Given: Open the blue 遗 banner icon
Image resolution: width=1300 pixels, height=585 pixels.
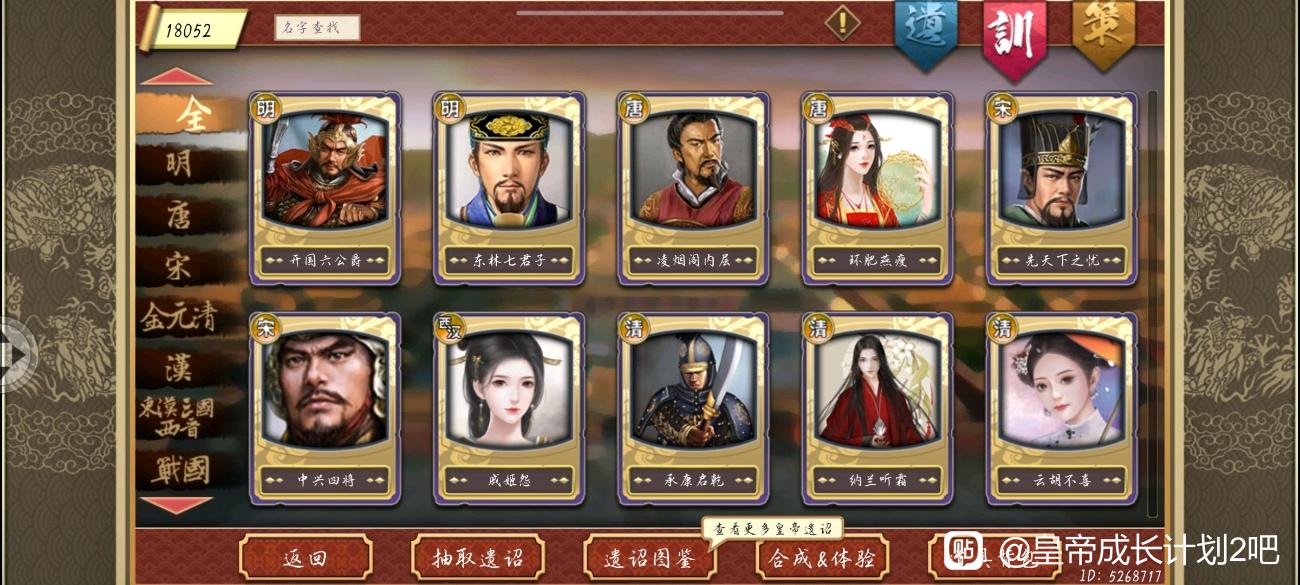Looking at the screenshot, I should [x=925, y=33].
